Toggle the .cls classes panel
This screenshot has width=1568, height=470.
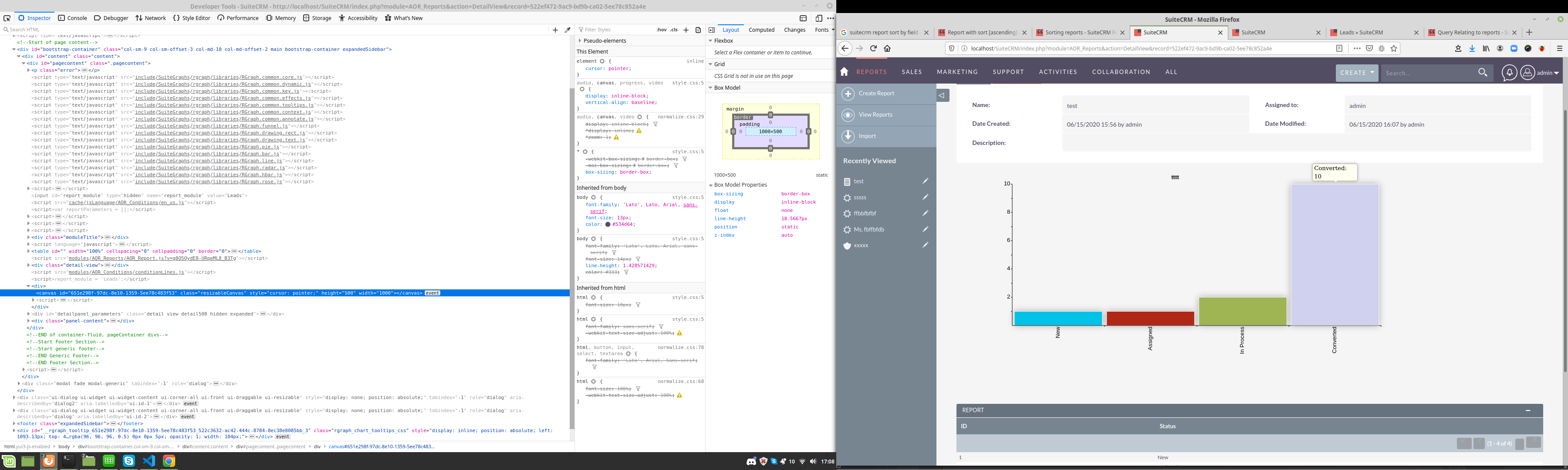click(674, 30)
